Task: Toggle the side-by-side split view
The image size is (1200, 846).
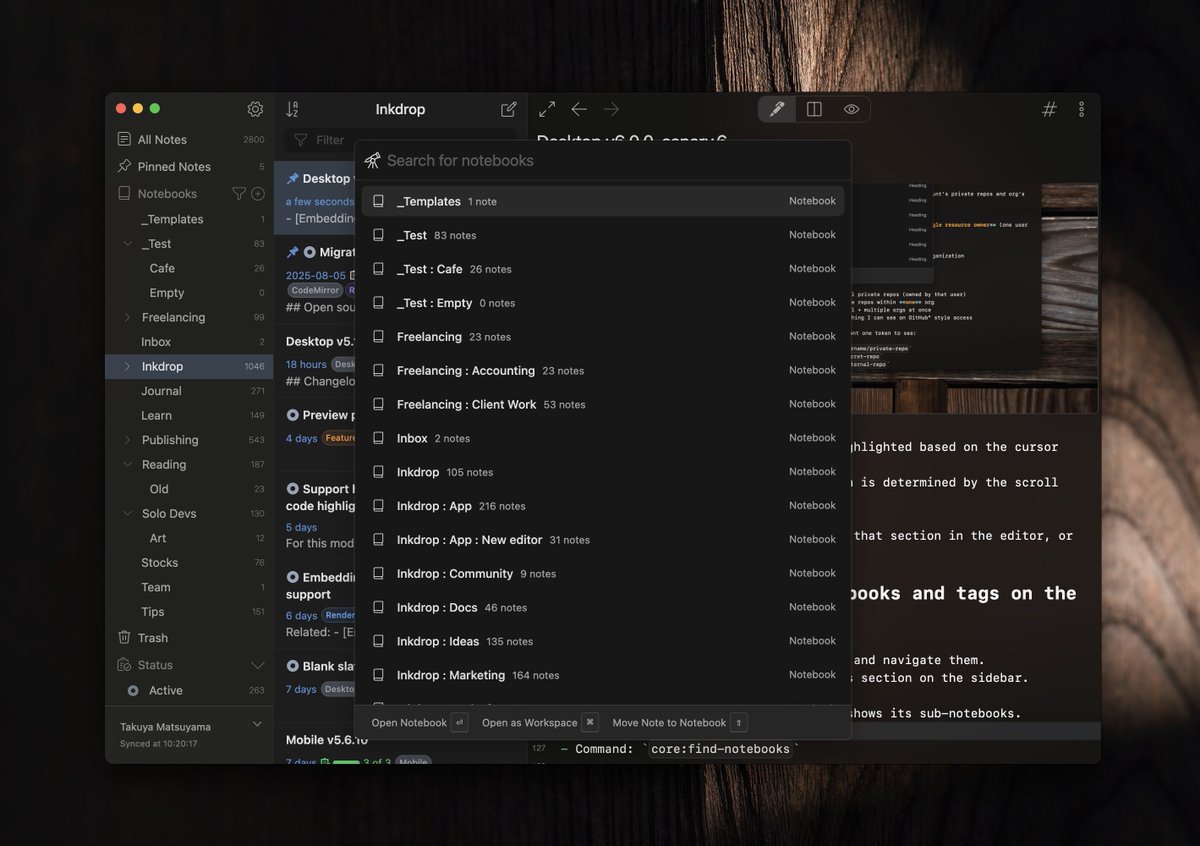Action: coord(814,108)
